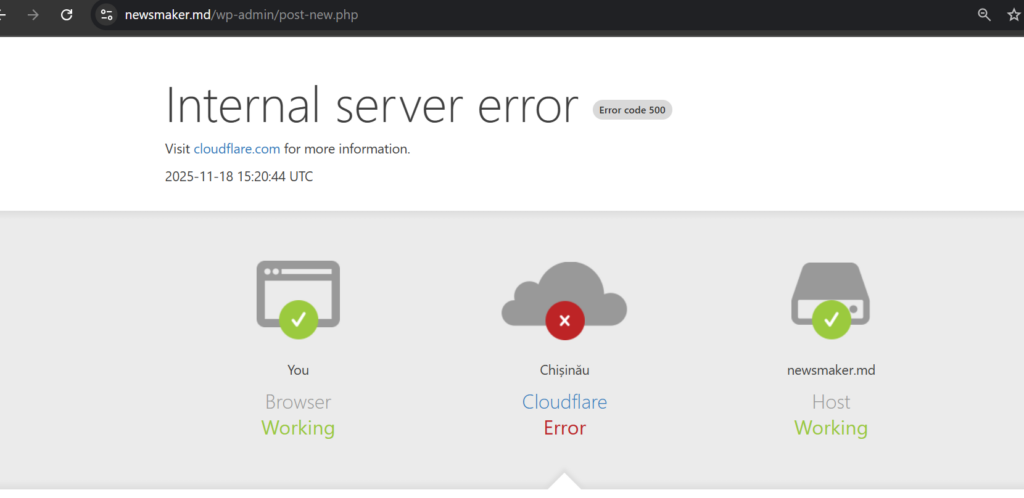
Task: Click the Working status under Host
Action: (831, 428)
